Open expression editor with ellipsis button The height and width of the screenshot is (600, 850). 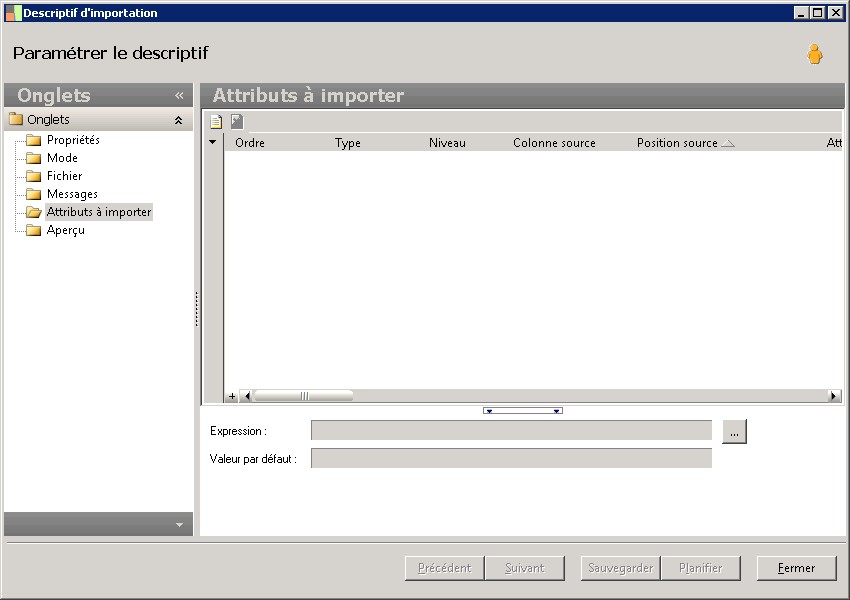pos(734,431)
